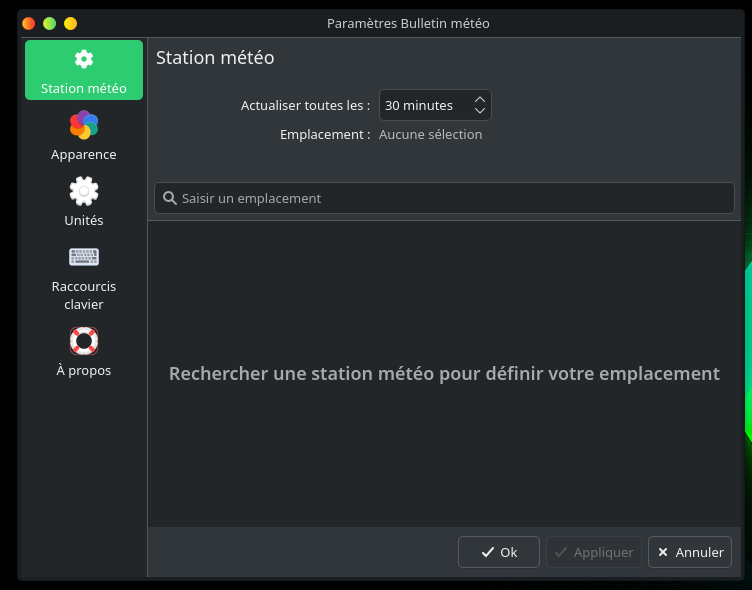
Task: Click the magnifier icon in the search field
Action: tap(170, 198)
